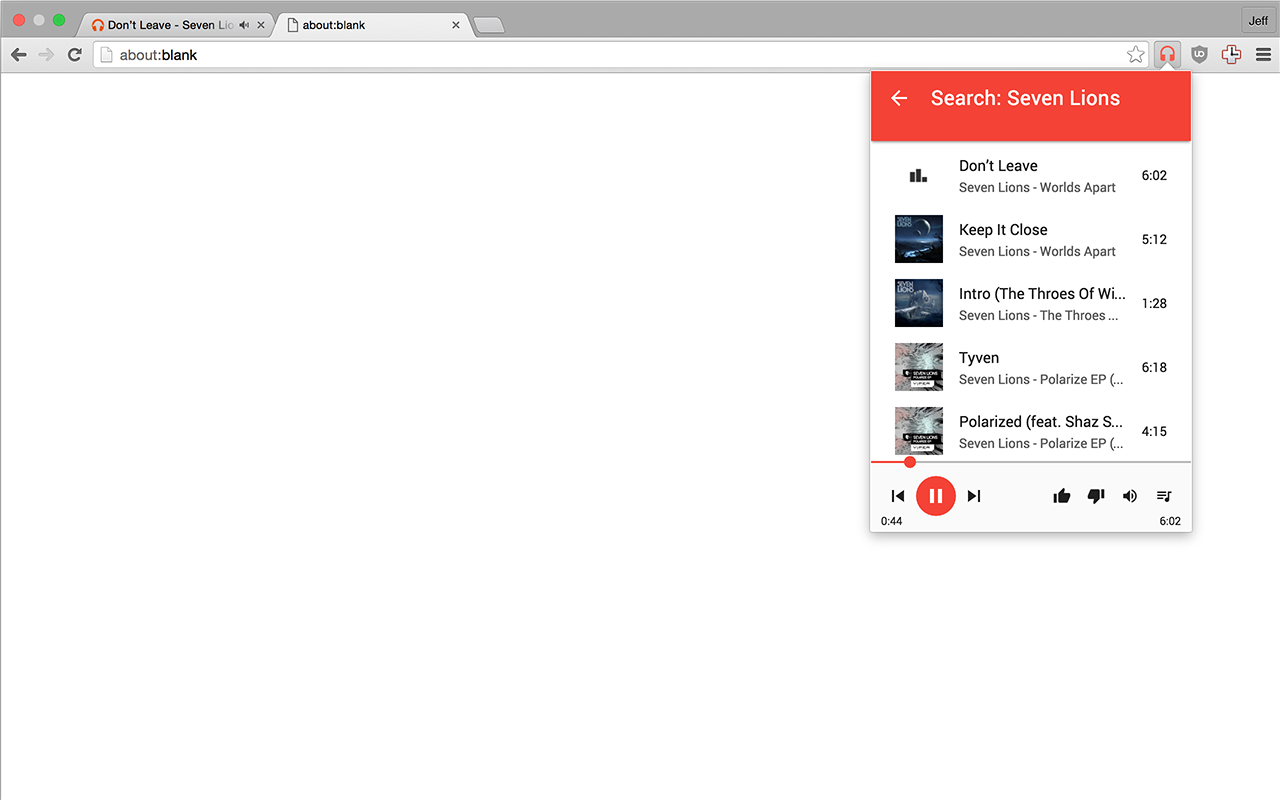Screen dimensions: 1280x800
Task: Reload the page
Action: pyautogui.click(x=74, y=55)
